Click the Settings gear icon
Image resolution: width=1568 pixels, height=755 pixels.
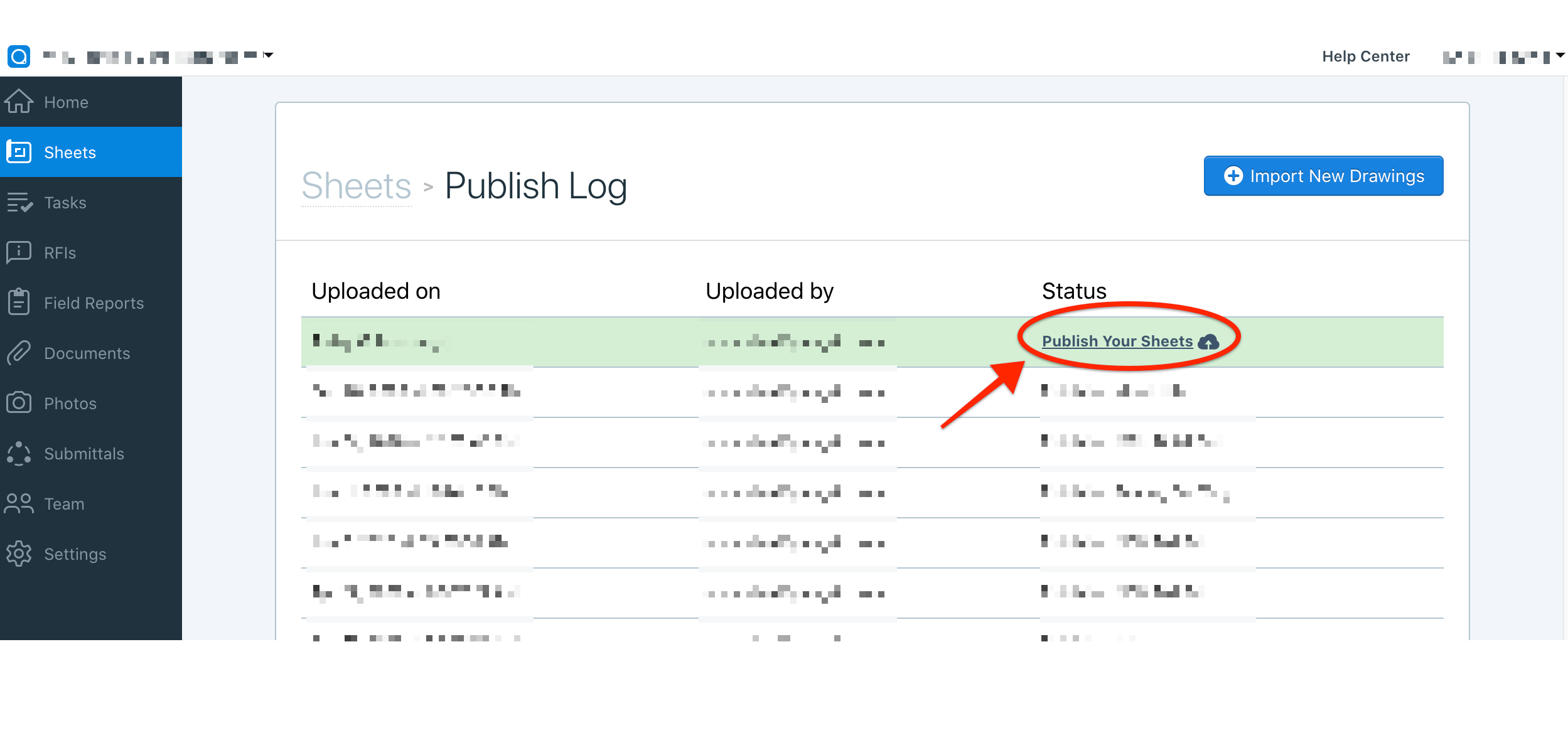point(19,554)
